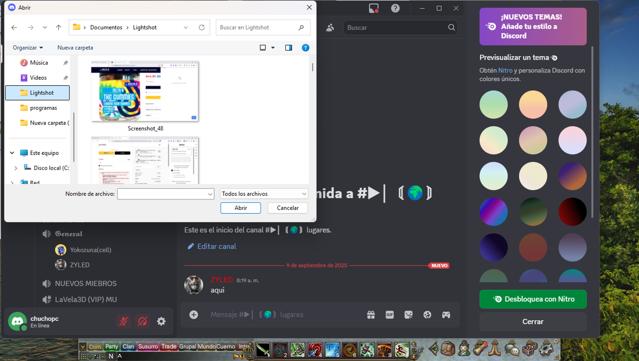Toggle the Discord deafen headphones button
This screenshot has width=639, height=361.
click(142, 321)
